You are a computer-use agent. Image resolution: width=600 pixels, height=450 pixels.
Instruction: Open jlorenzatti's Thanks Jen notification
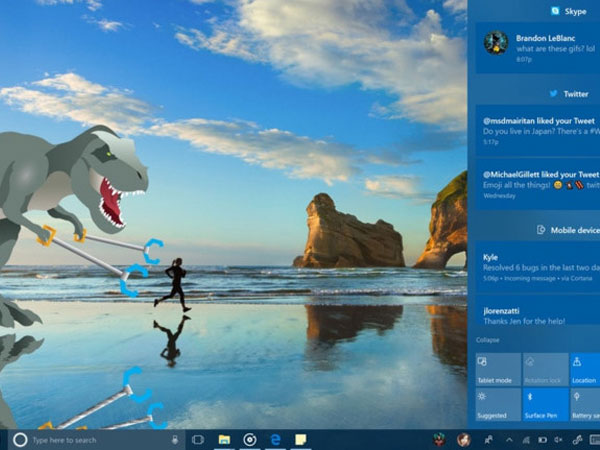coord(538,310)
